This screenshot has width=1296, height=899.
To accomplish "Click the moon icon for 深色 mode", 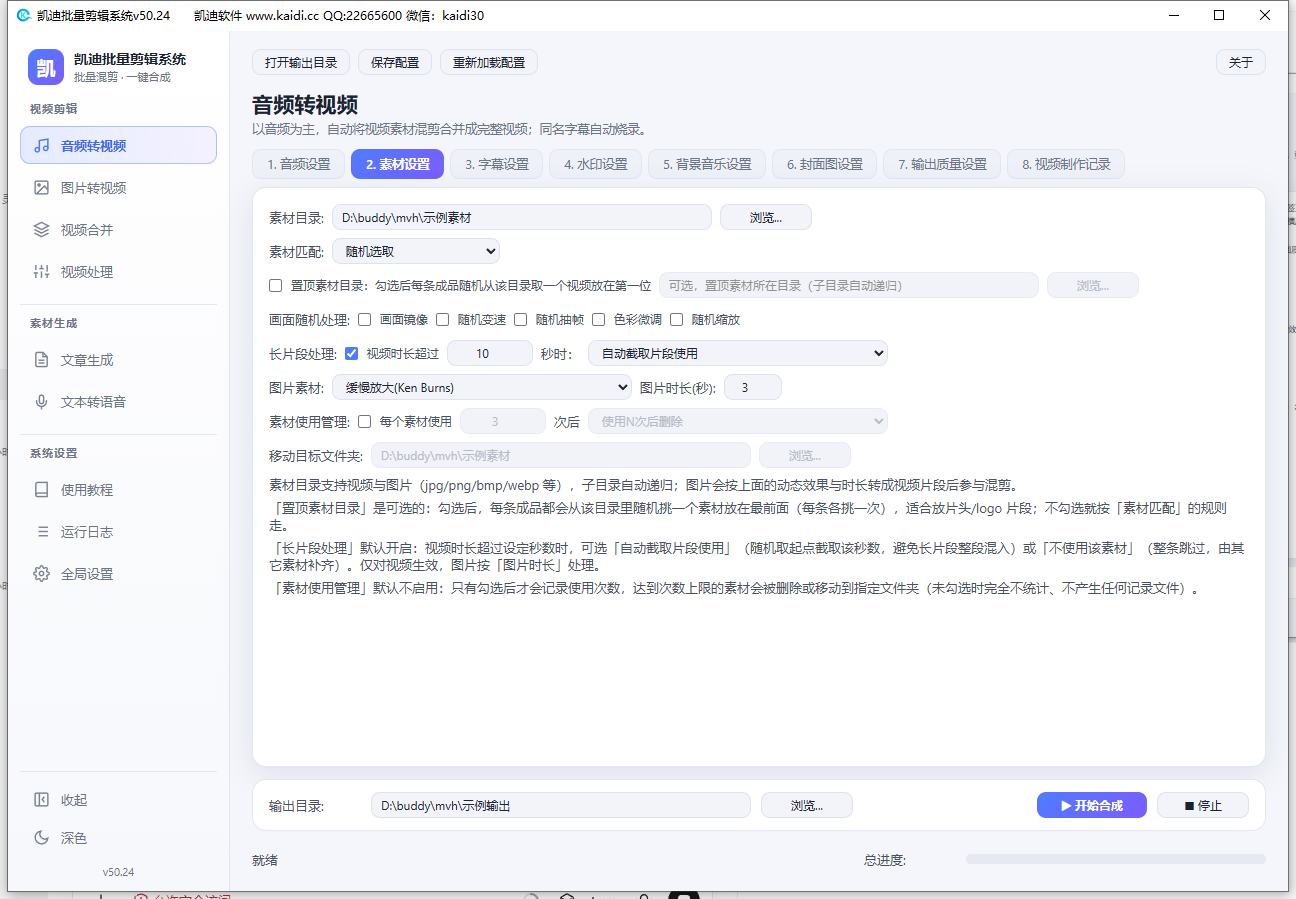I will pos(42,838).
